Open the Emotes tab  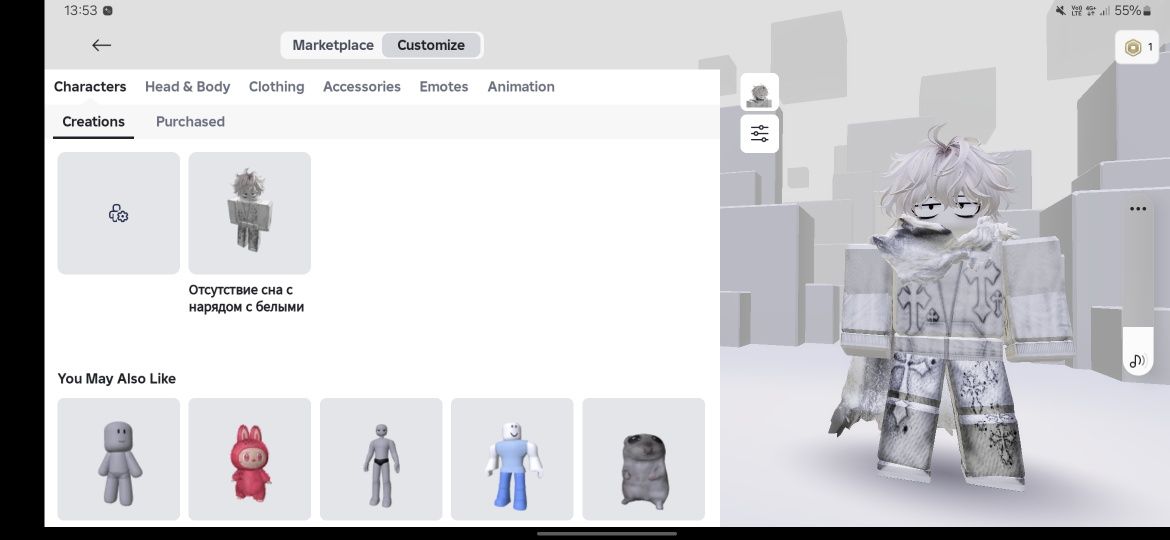point(444,87)
